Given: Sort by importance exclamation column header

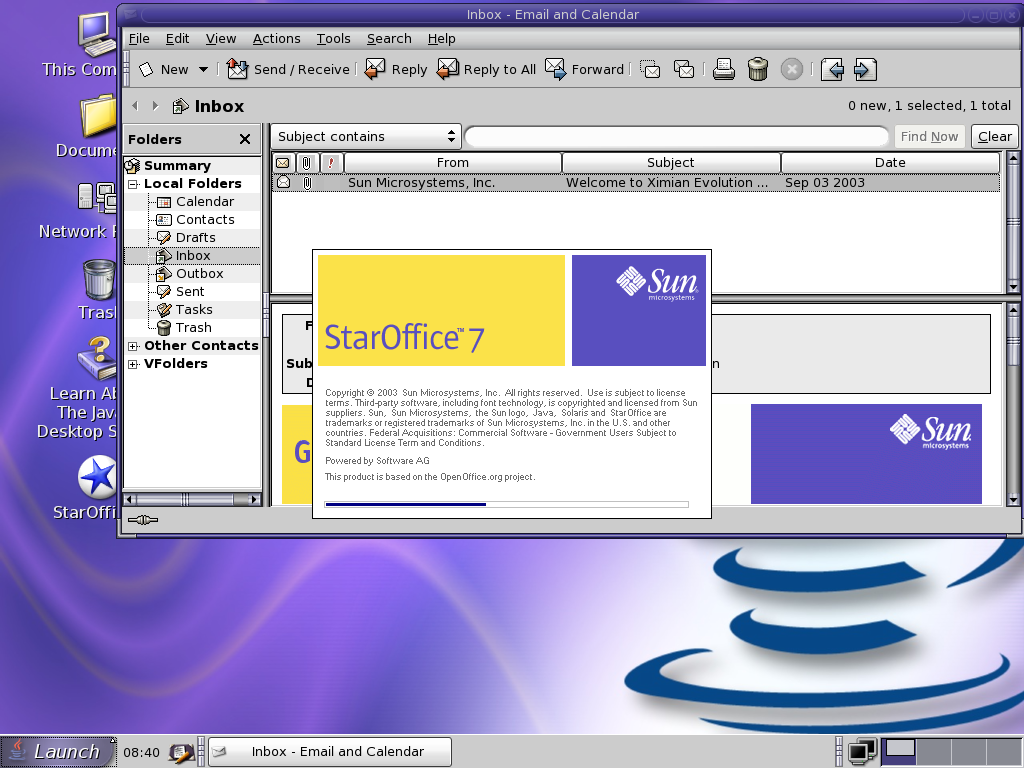Looking at the screenshot, I should click(x=331, y=163).
